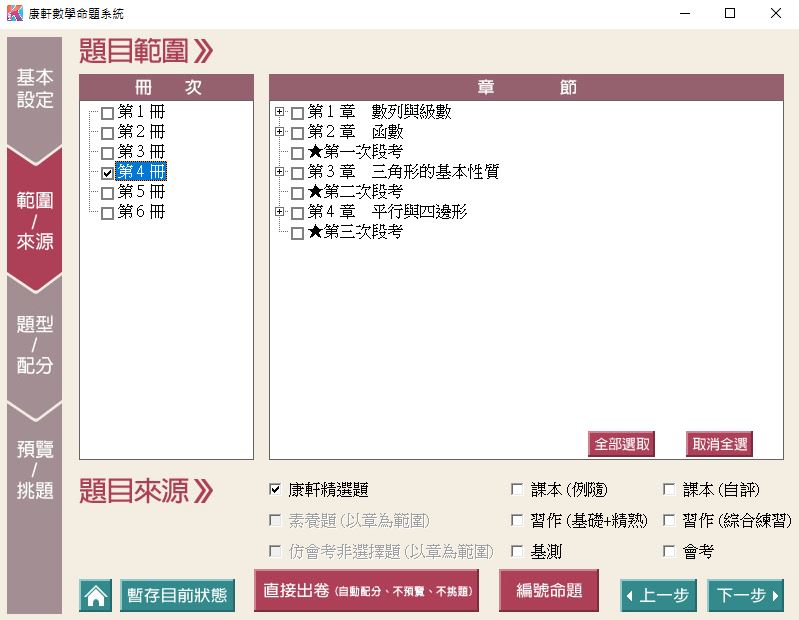This screenshot has width=799, height=620.
Task: Tick the 課本 (例題) checkbox
Action: (x=517, y=490)
